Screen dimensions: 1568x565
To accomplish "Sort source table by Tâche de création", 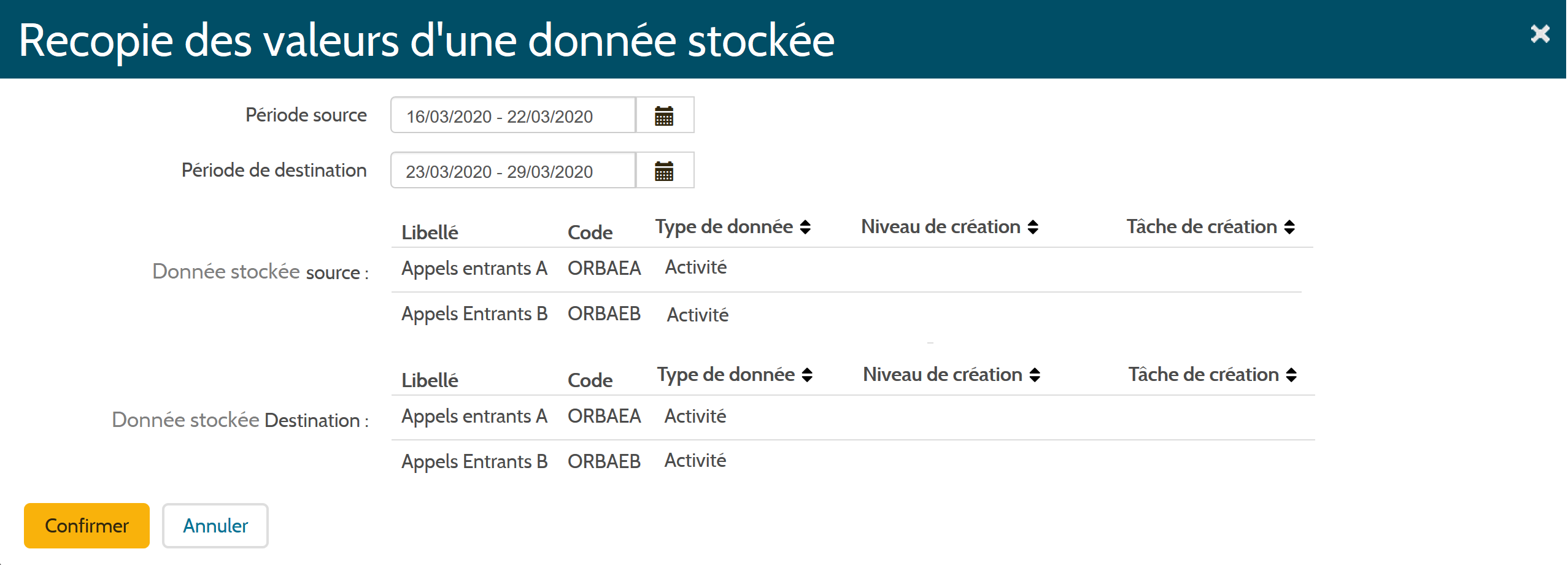I will click(1289, 227).
